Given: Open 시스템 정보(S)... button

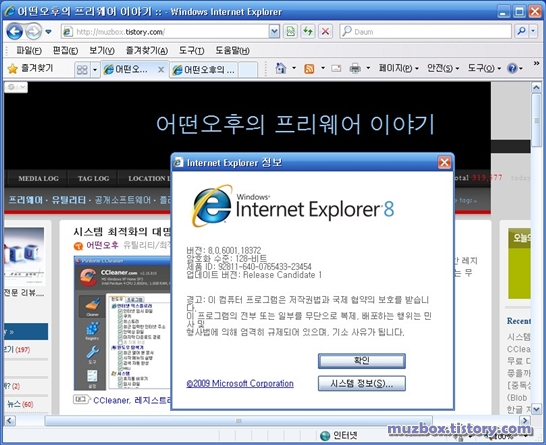Looking at the screenshot, I should (361, 383).
